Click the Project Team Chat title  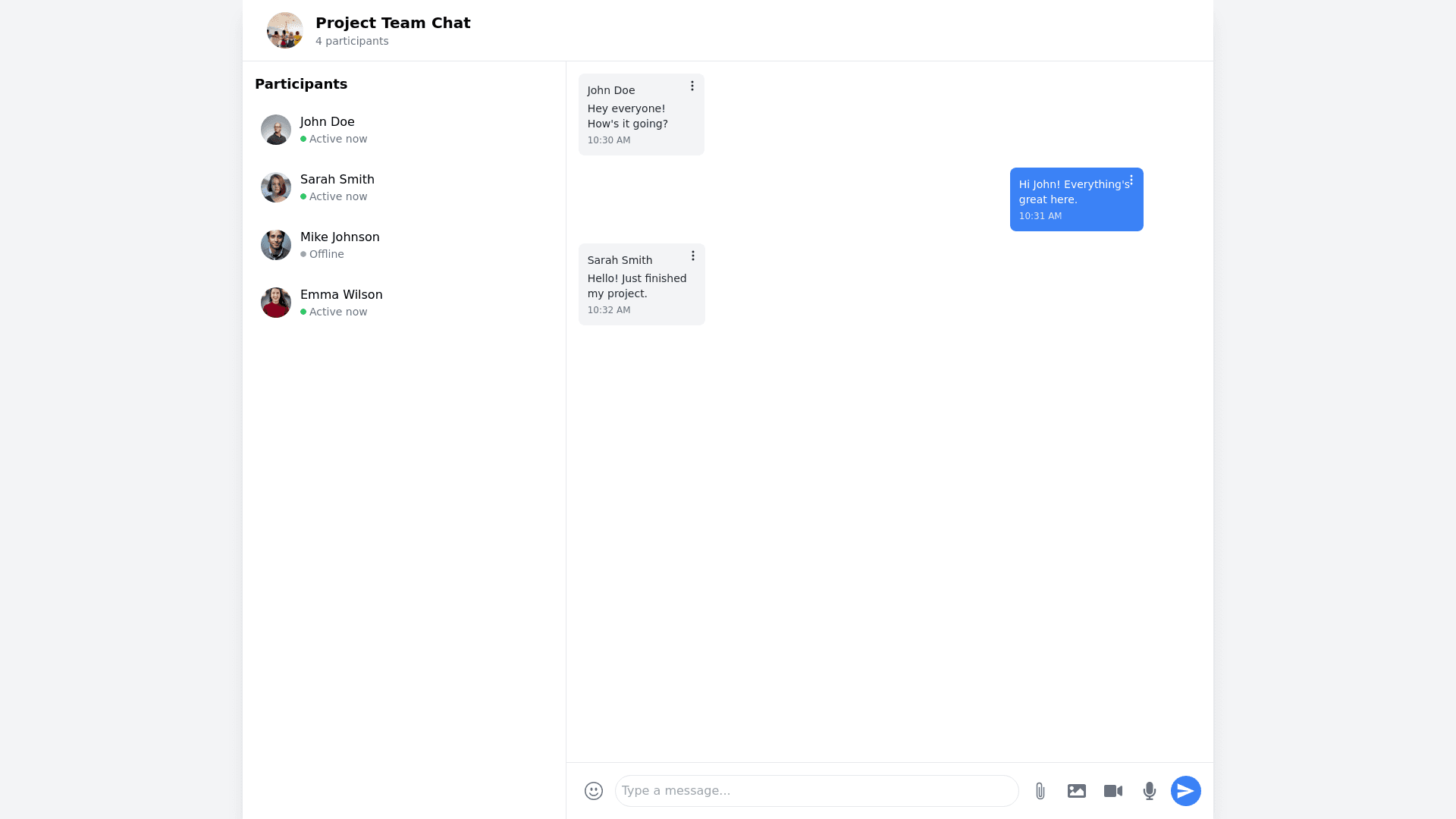click(393, 23)
